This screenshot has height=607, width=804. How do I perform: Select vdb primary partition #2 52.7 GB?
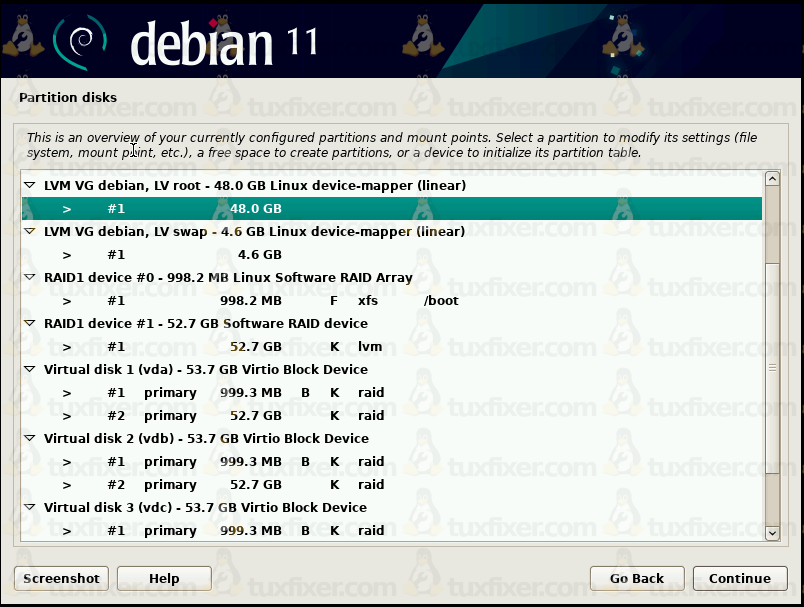[x=390, y=485]
